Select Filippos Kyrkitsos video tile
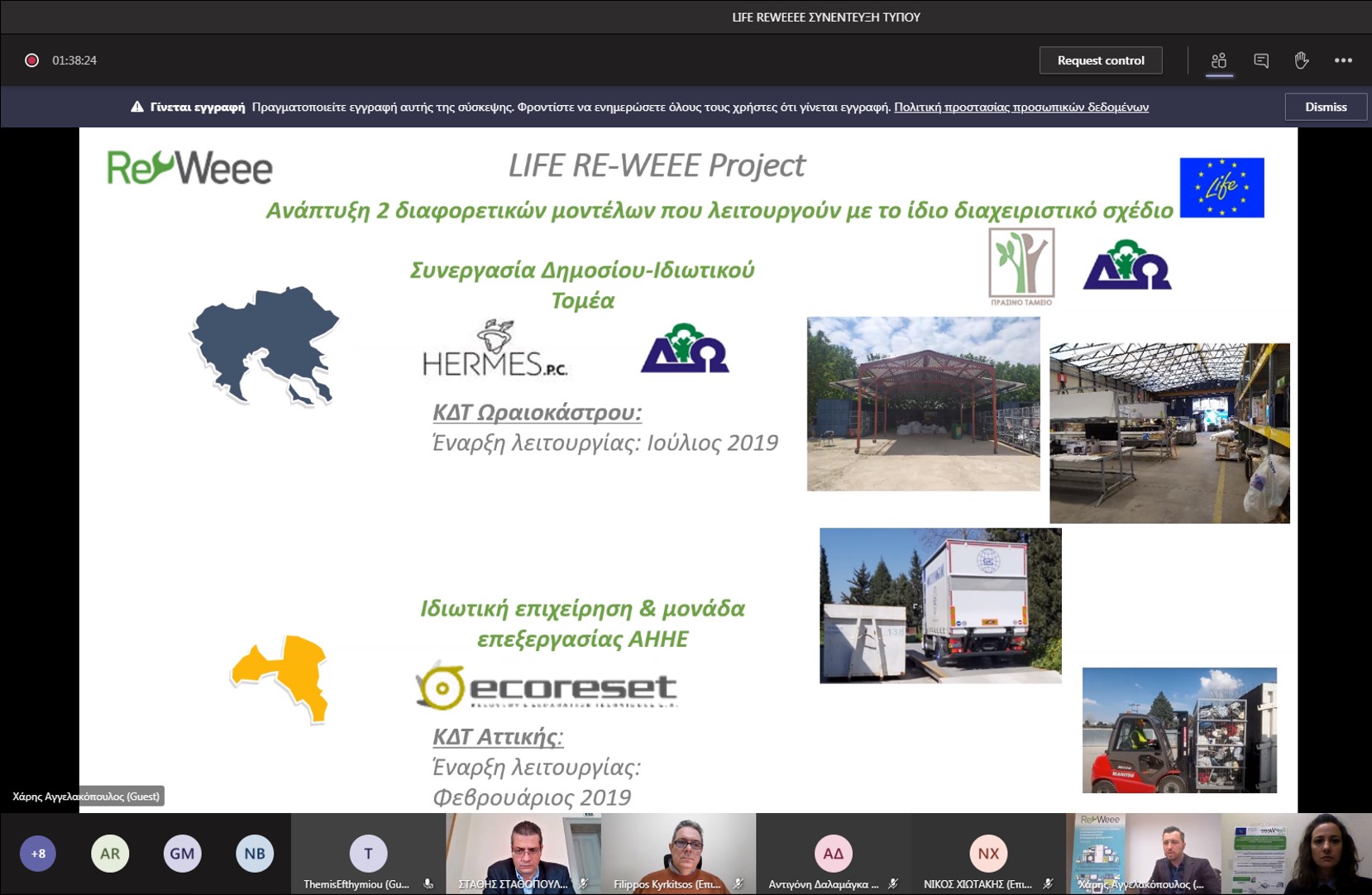 [x=678, y=854]
